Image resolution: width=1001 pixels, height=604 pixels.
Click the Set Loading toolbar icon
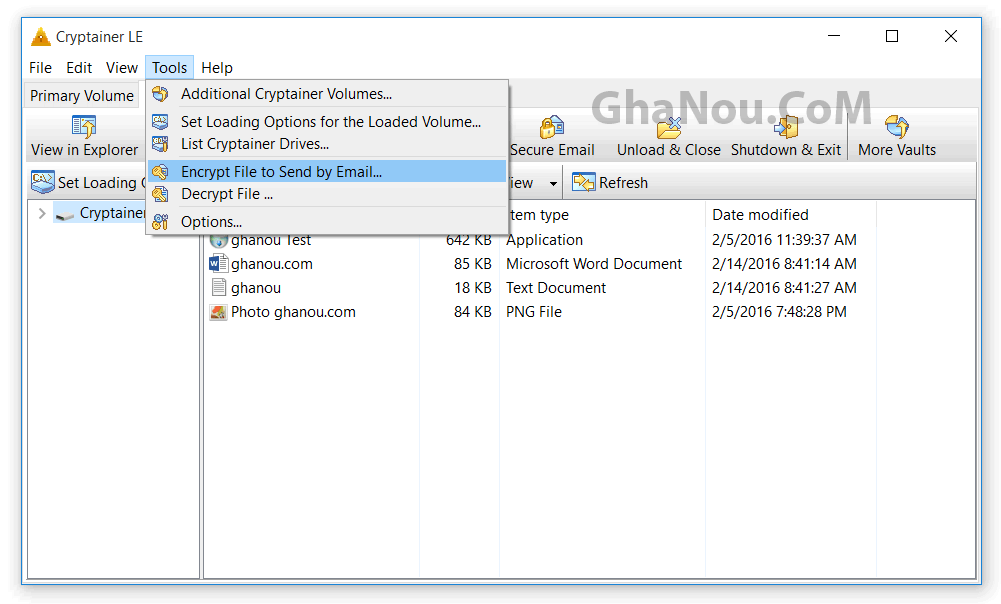(43, 183)
